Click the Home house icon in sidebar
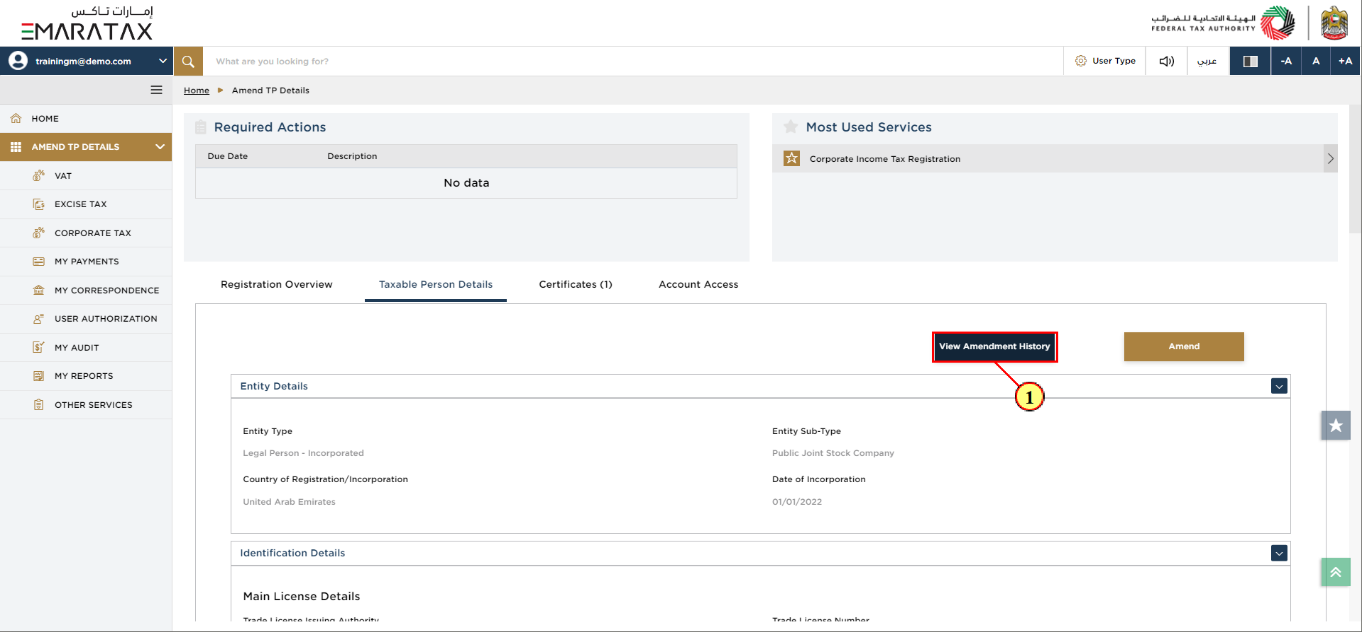This screenshot has height=632, width=1362. pos(16,118)
